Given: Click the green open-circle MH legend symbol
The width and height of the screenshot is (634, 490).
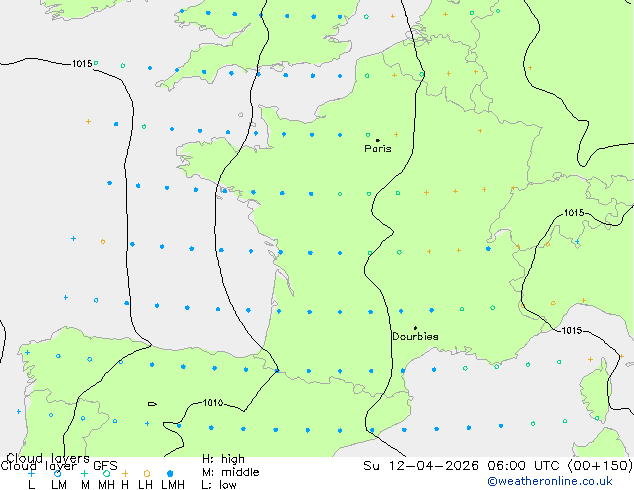Looking at the screenshot, I should (106, 473).
